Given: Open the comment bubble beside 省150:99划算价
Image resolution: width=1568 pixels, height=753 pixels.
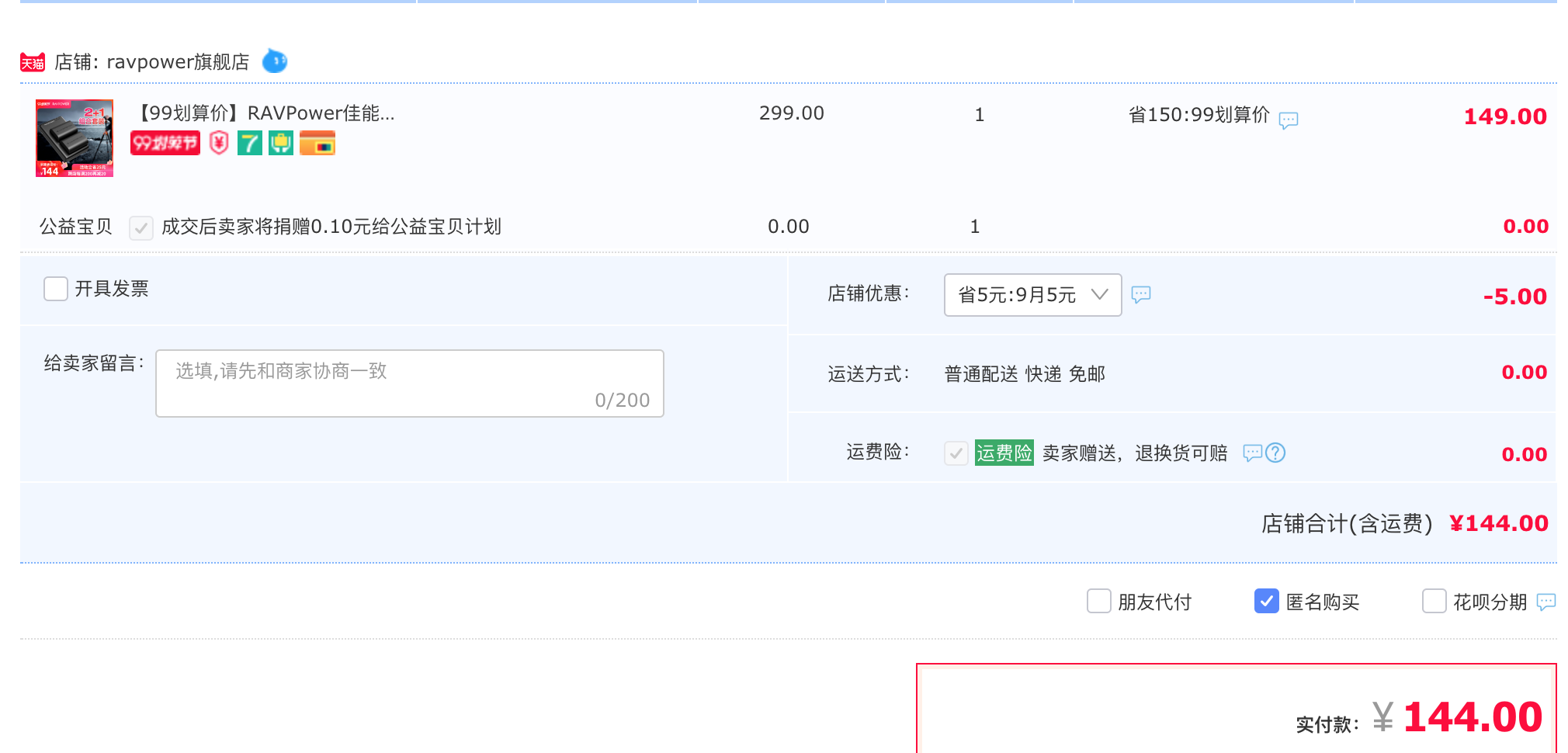Looking at the screenshot, I should click(1289, 120).
